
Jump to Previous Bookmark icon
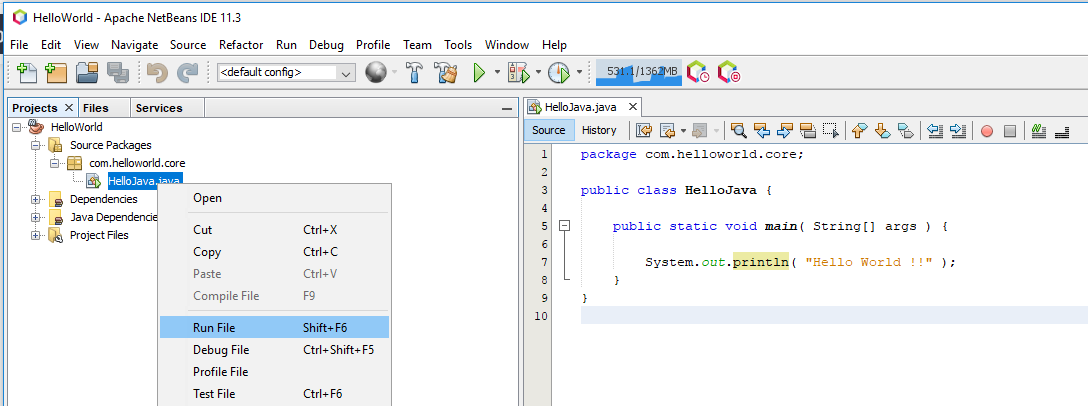(859, 130)
